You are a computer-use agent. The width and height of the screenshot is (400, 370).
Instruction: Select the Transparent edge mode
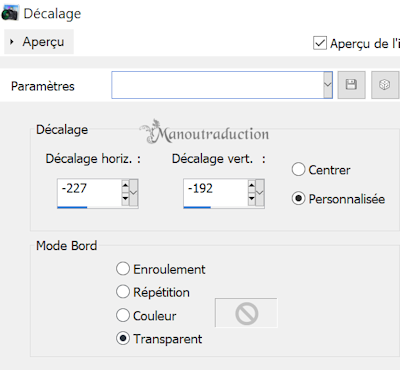pyautogui.click(x=123, y=339)
